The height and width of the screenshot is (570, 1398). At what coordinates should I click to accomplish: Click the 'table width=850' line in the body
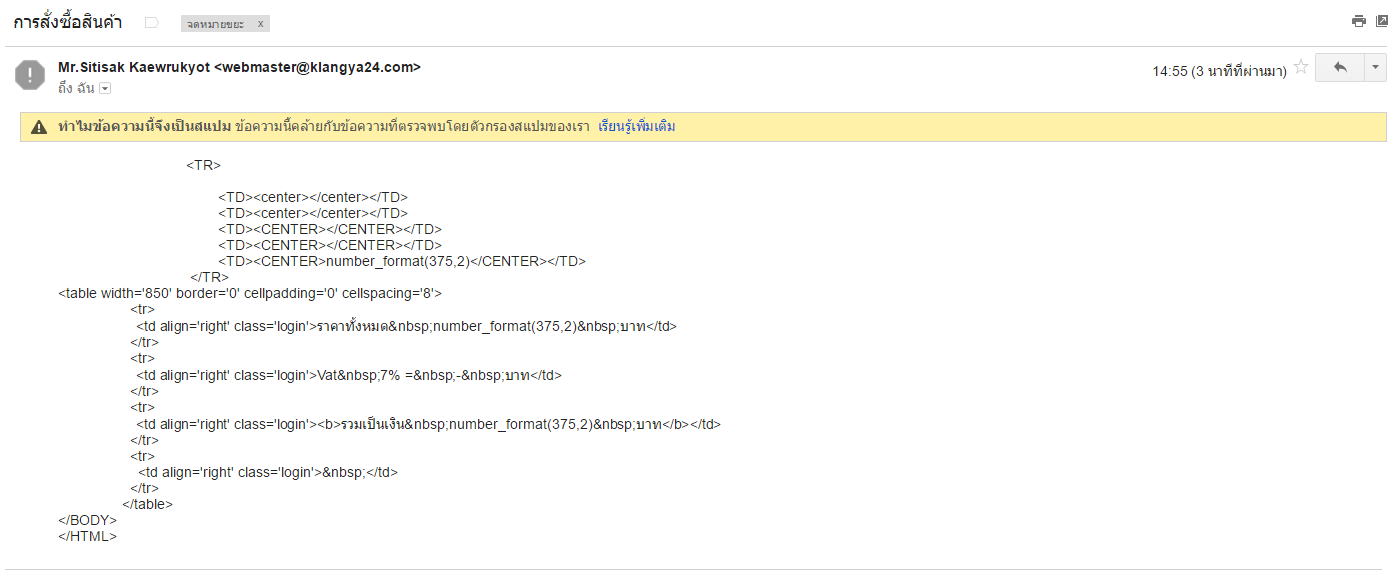250,294
